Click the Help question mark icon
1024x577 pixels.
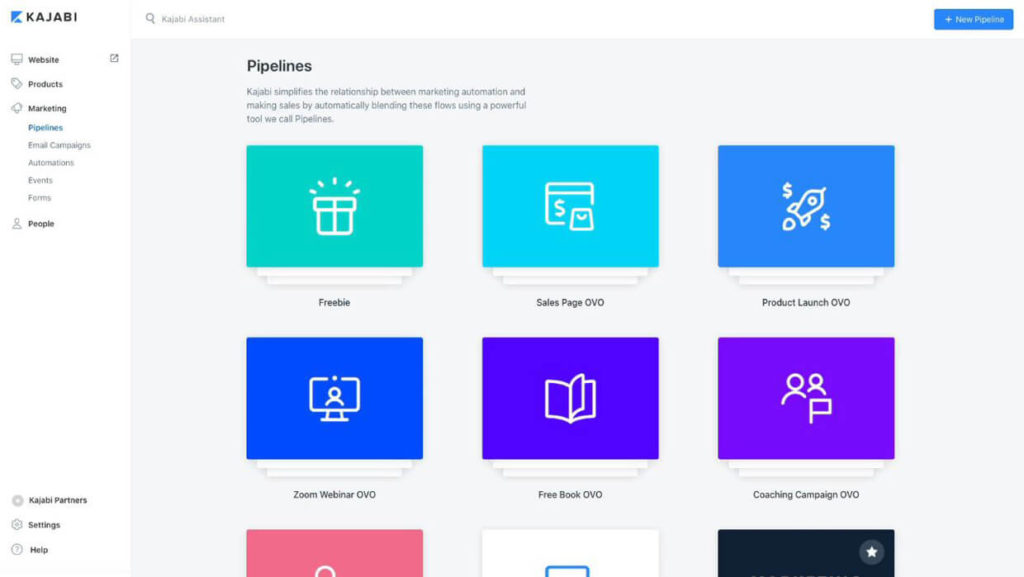tap(17, 550)
